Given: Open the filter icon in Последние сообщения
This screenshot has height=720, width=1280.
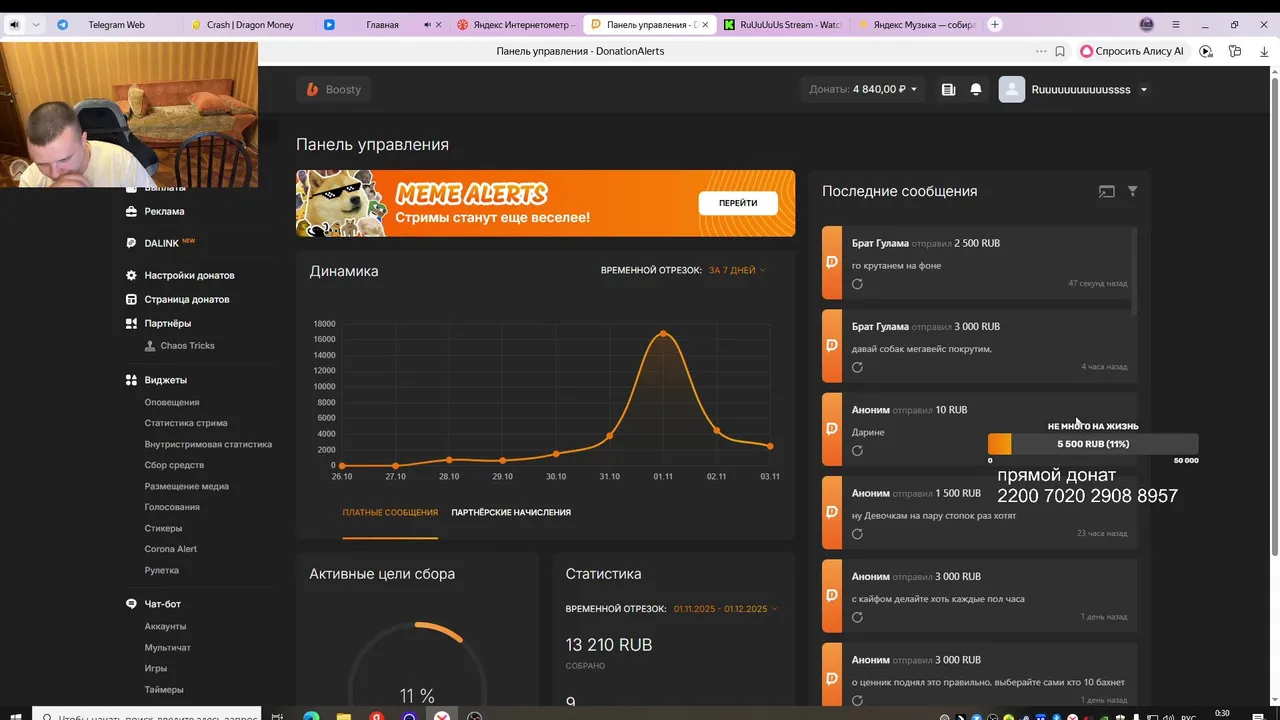Looking at the screenshot, I should coord(1132,191).
